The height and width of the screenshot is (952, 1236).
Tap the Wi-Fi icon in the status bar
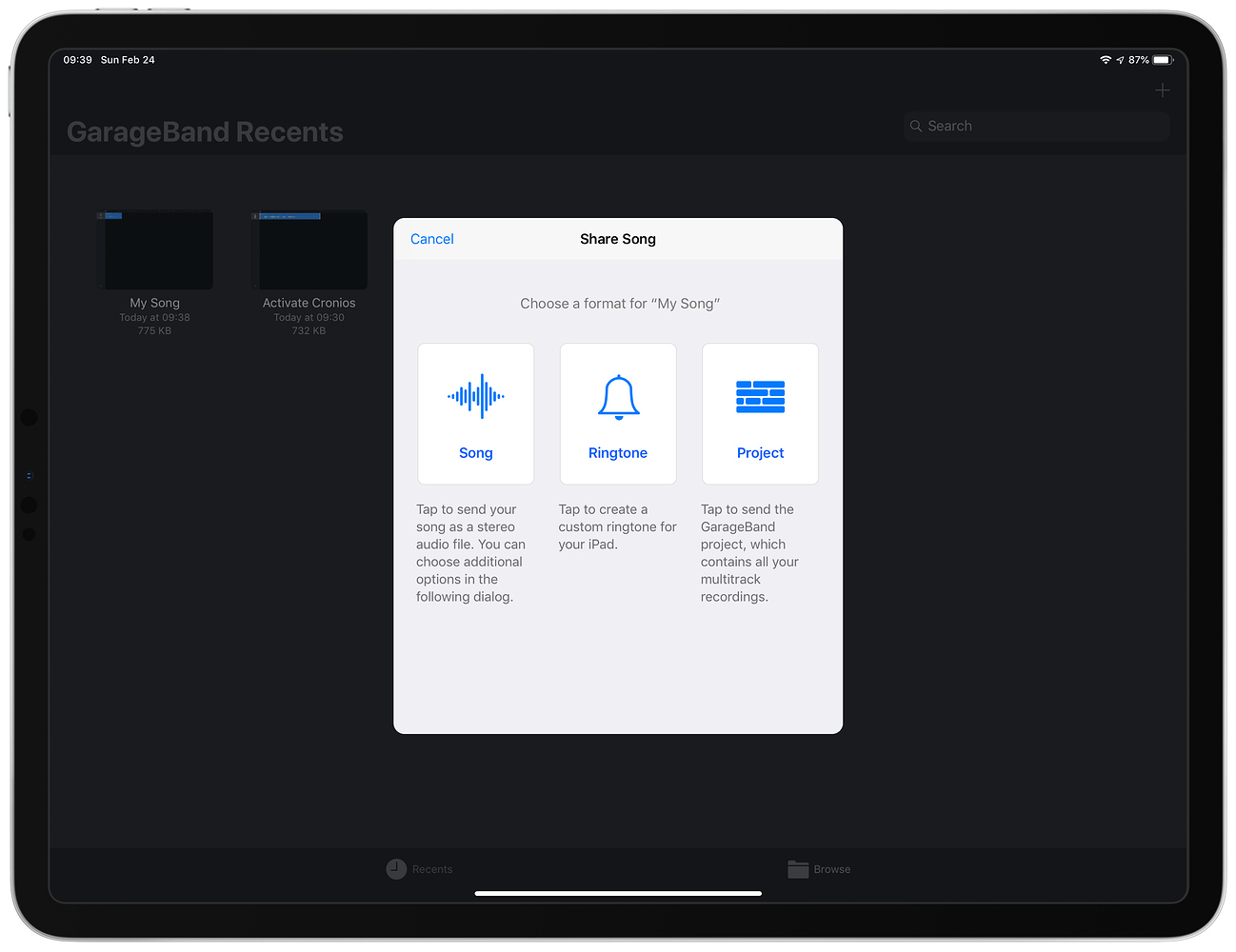tap(1105, 59)
